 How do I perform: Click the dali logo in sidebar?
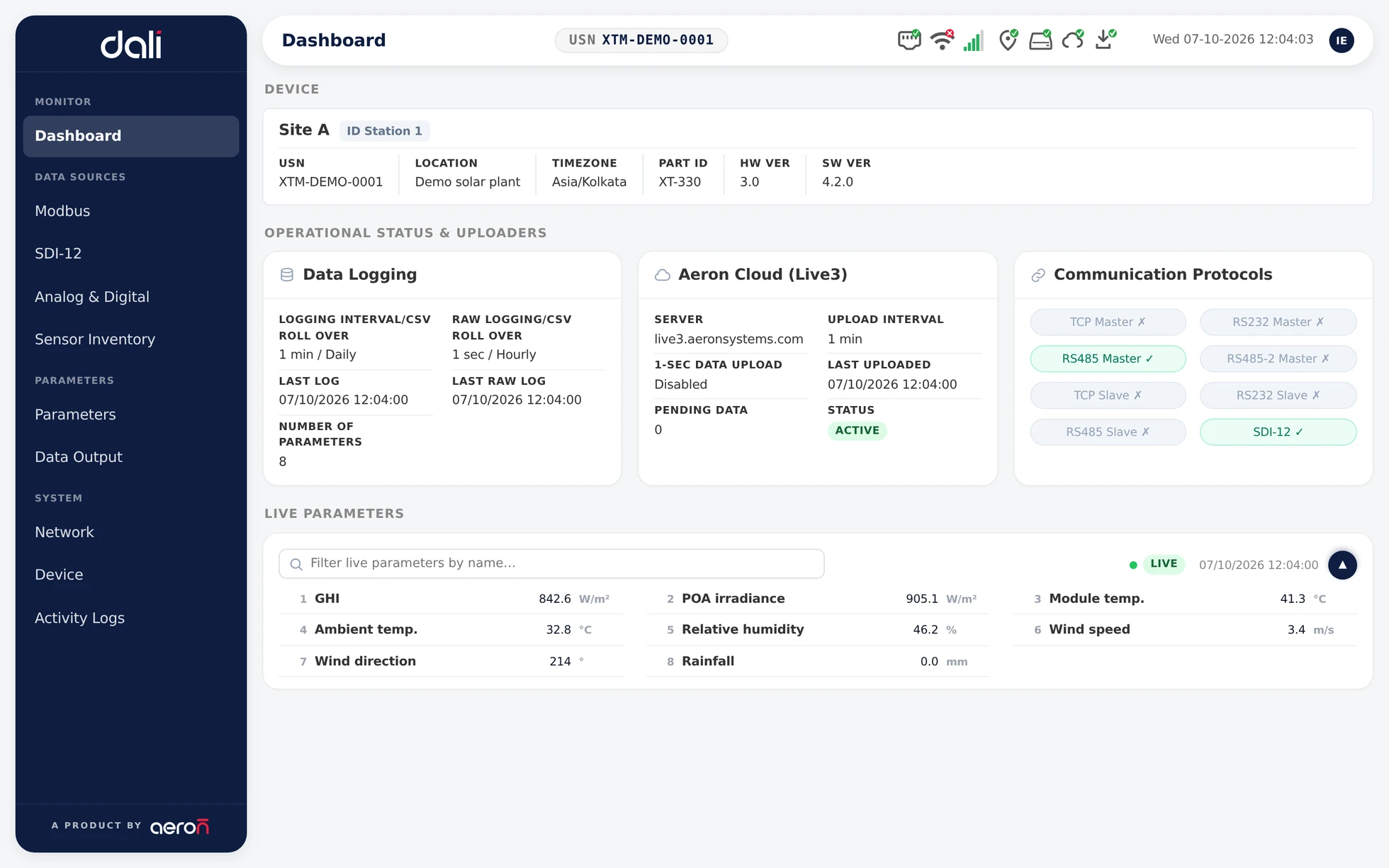pos(131,45)
